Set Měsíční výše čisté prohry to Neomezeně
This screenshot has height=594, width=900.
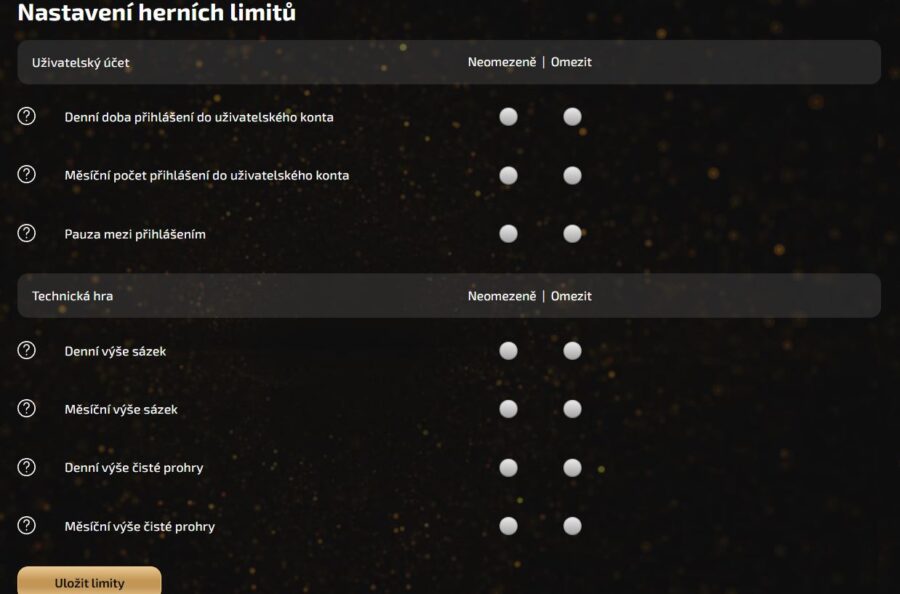508,526
